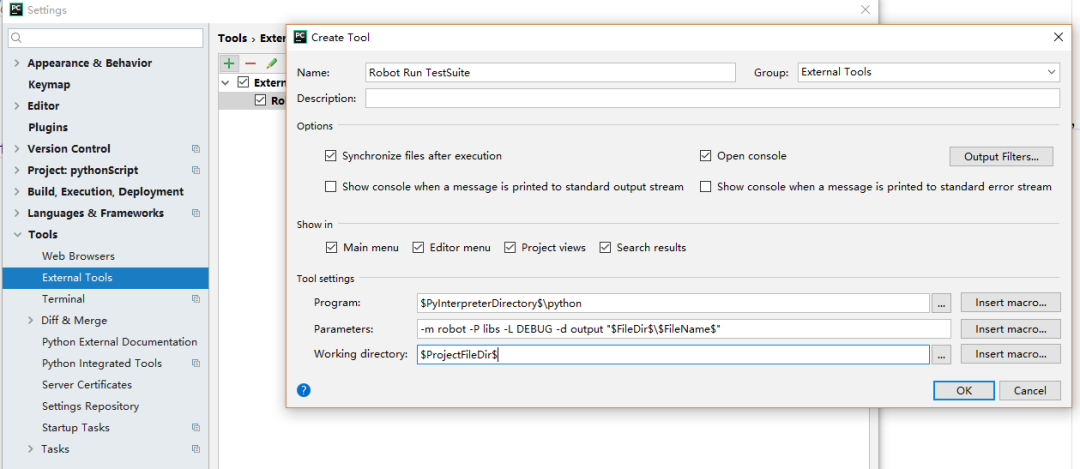
Task: Click the blue help question mark icon
Action: pyautogui.click(x=304, y=390)
